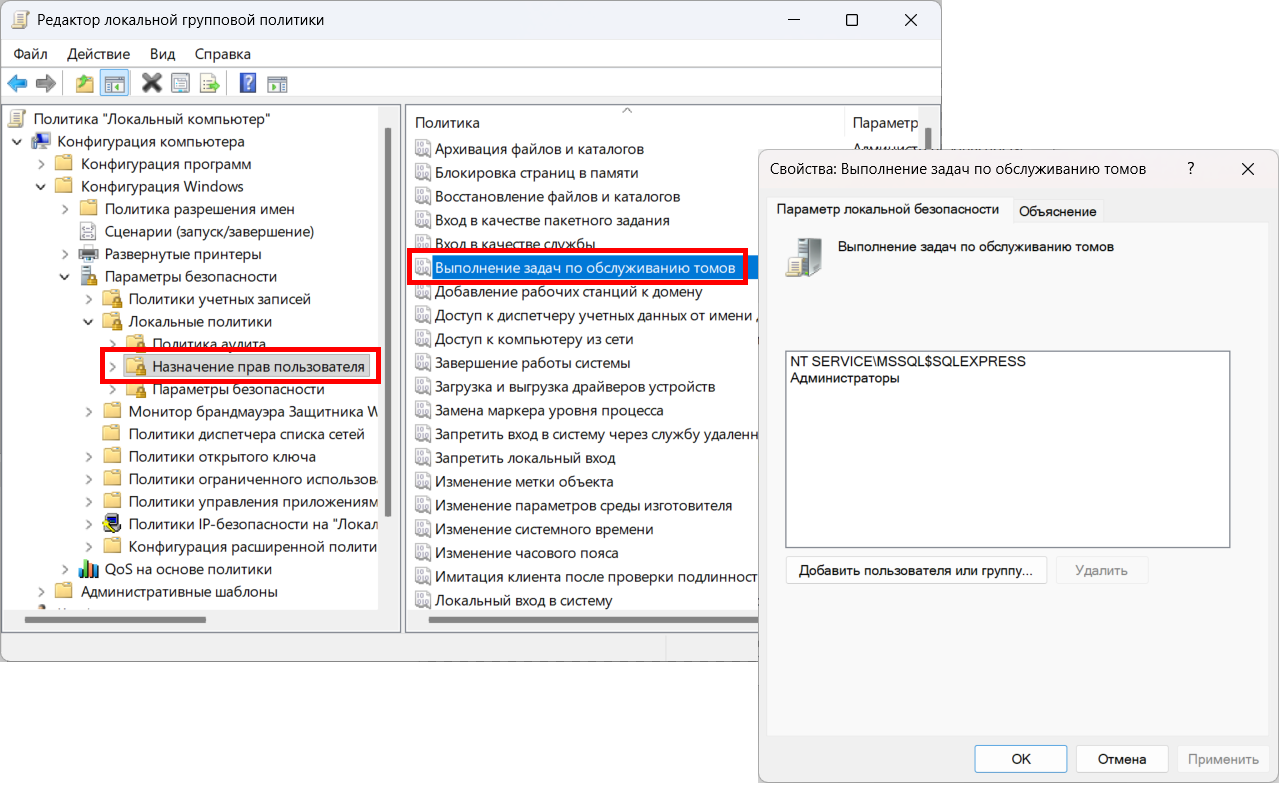Expand the Конфигурация программ tree node
This screenshot has height=785, width=1280.
click(x=41, y=164)
